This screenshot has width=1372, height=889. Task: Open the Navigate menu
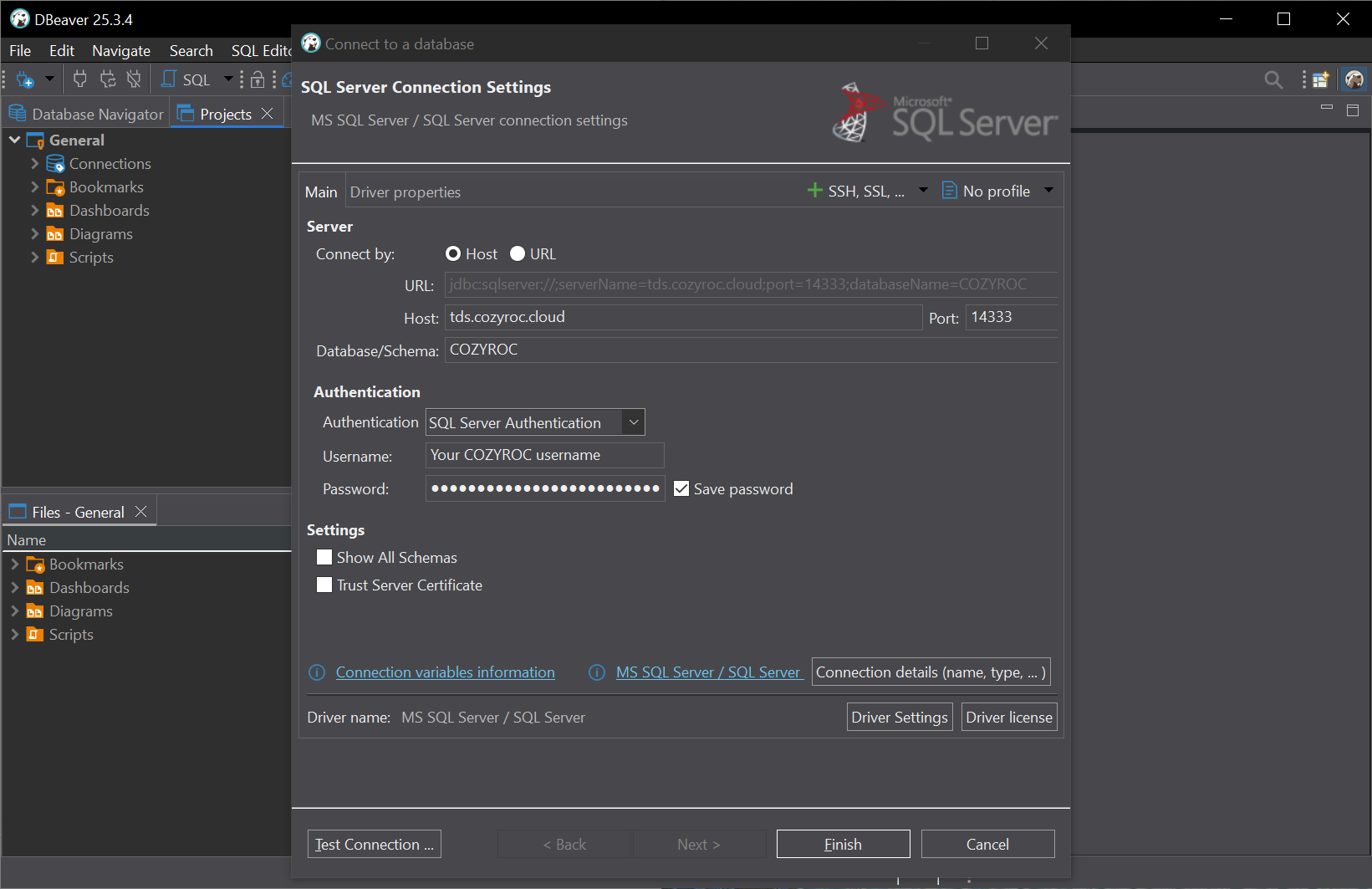pyautogui.click(x=121, y=51)
